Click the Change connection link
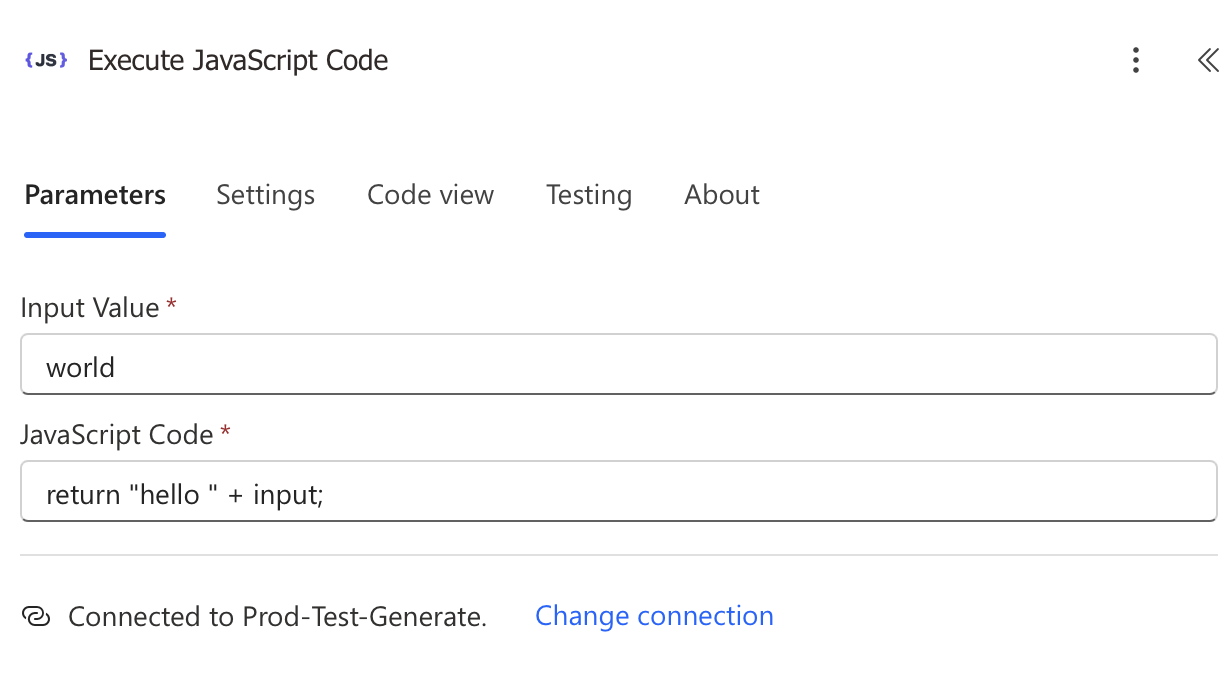This screenshot has width=1232, height=696. [x=654, y=616]
